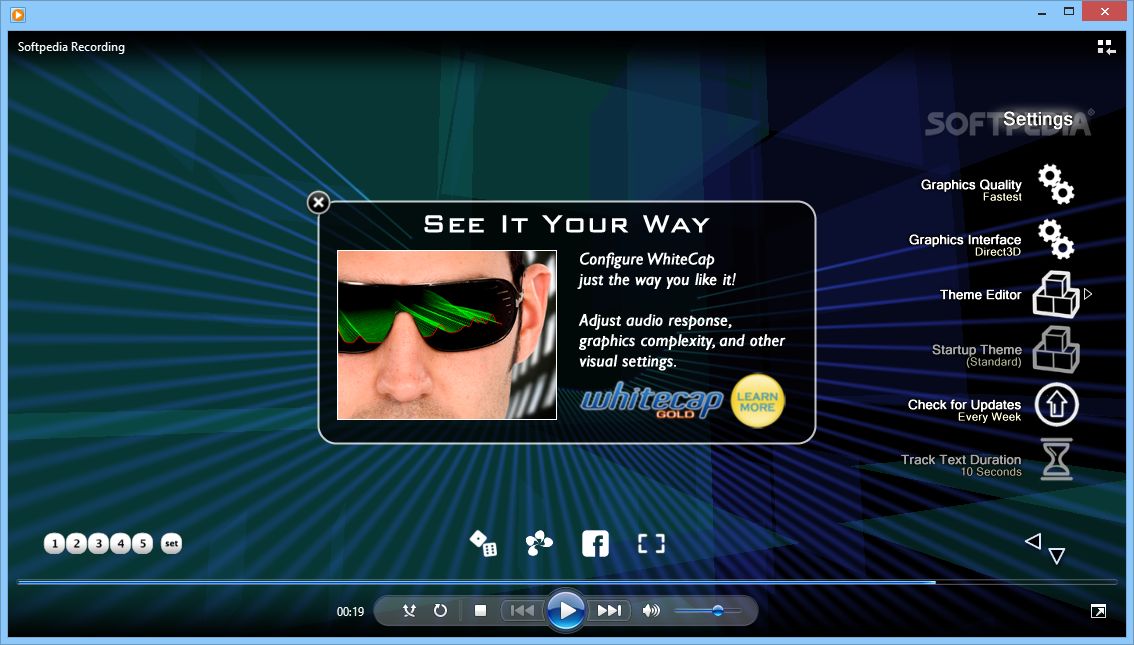Open the Theme Editor cubes icon
Image resolution: width=1134 pixels, height=645 pixels.
pos(1056,294)
